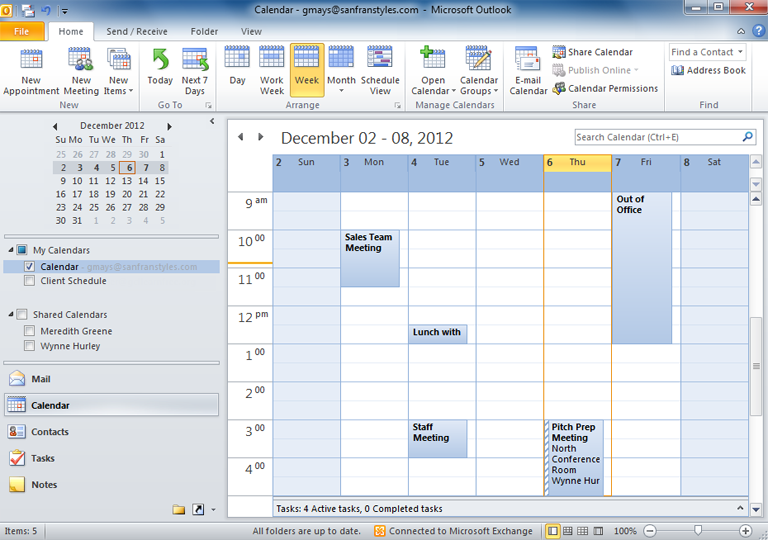Adjust the zoom slider in status bar
768x540 pixels.
[697, 530]
